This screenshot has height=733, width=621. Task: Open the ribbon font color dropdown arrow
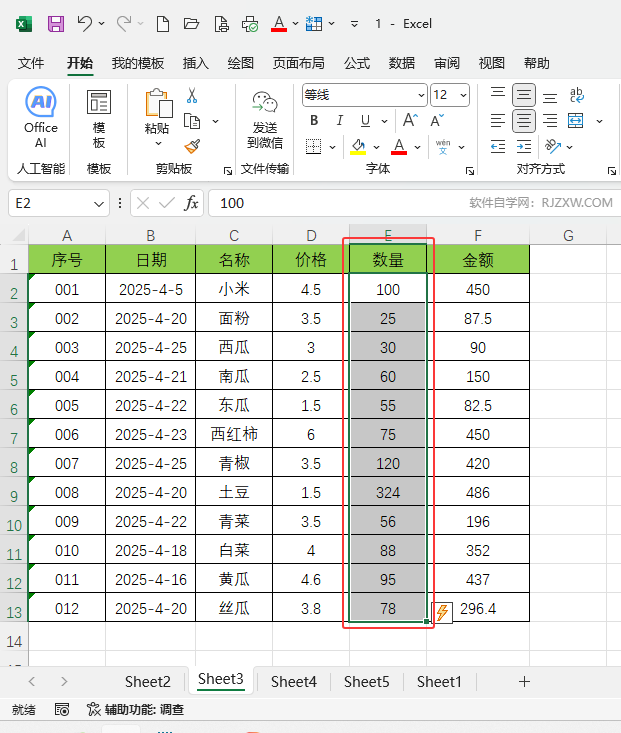418,147
